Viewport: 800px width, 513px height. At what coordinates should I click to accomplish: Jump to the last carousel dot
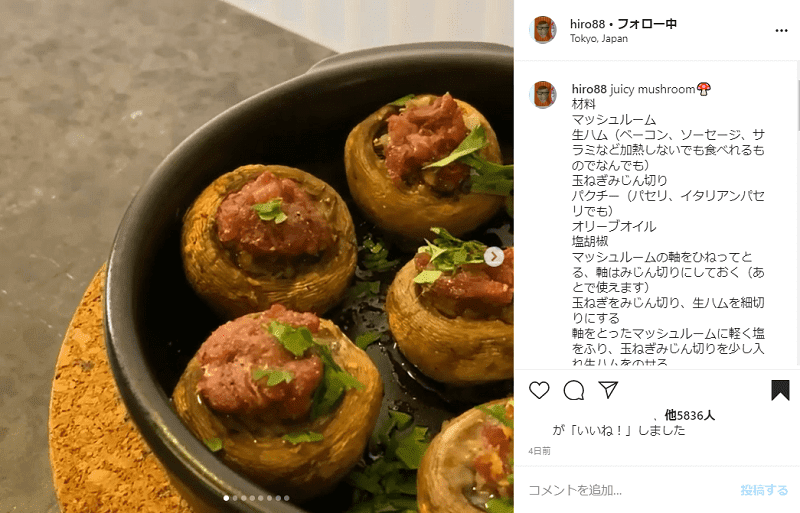286,498
